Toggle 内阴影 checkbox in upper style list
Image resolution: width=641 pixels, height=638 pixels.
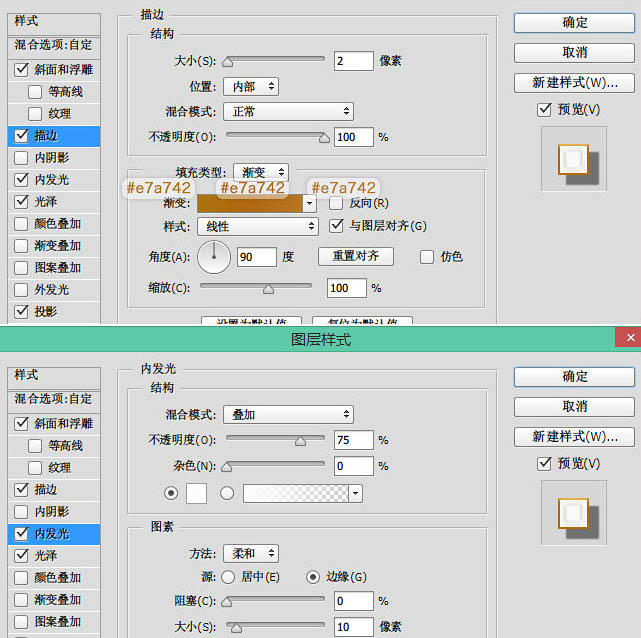(21, 158)
